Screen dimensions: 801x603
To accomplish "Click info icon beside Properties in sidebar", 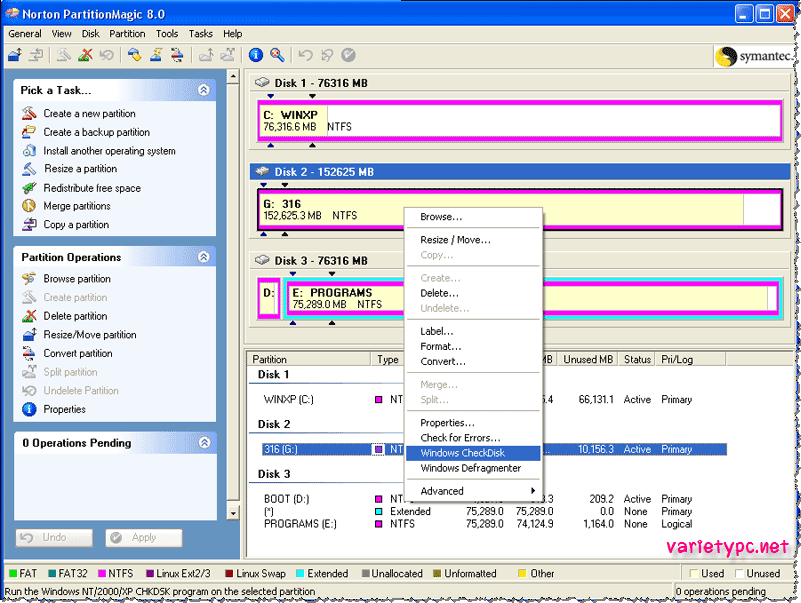I will pyautogui.click(x=29, y=409).
